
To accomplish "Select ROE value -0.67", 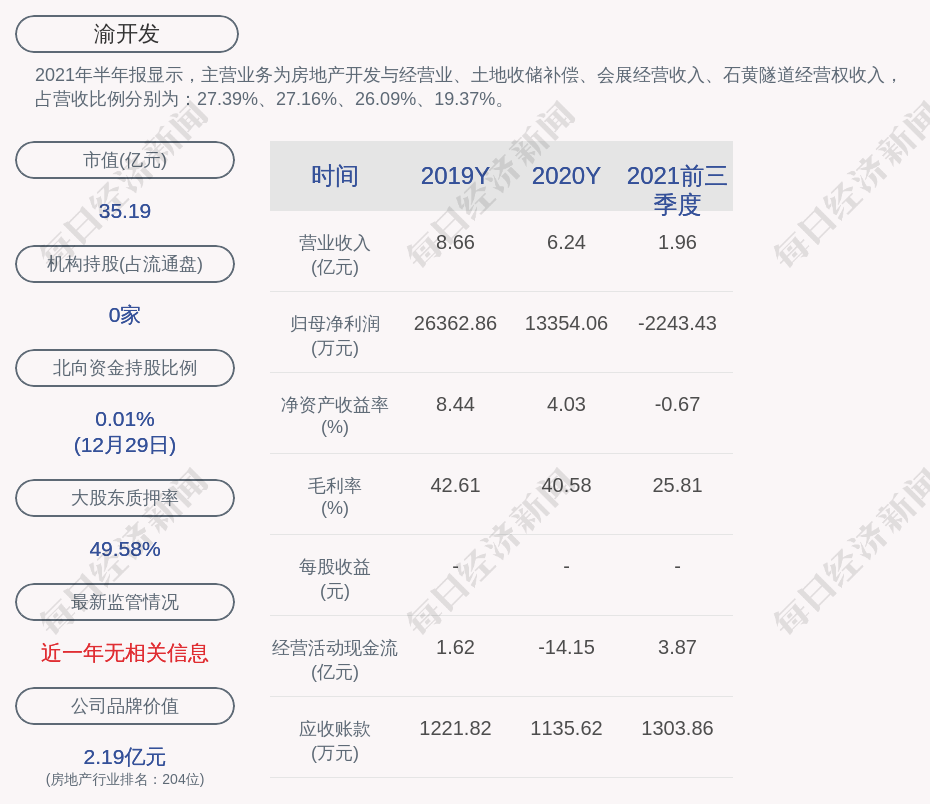I will point(677,404).
